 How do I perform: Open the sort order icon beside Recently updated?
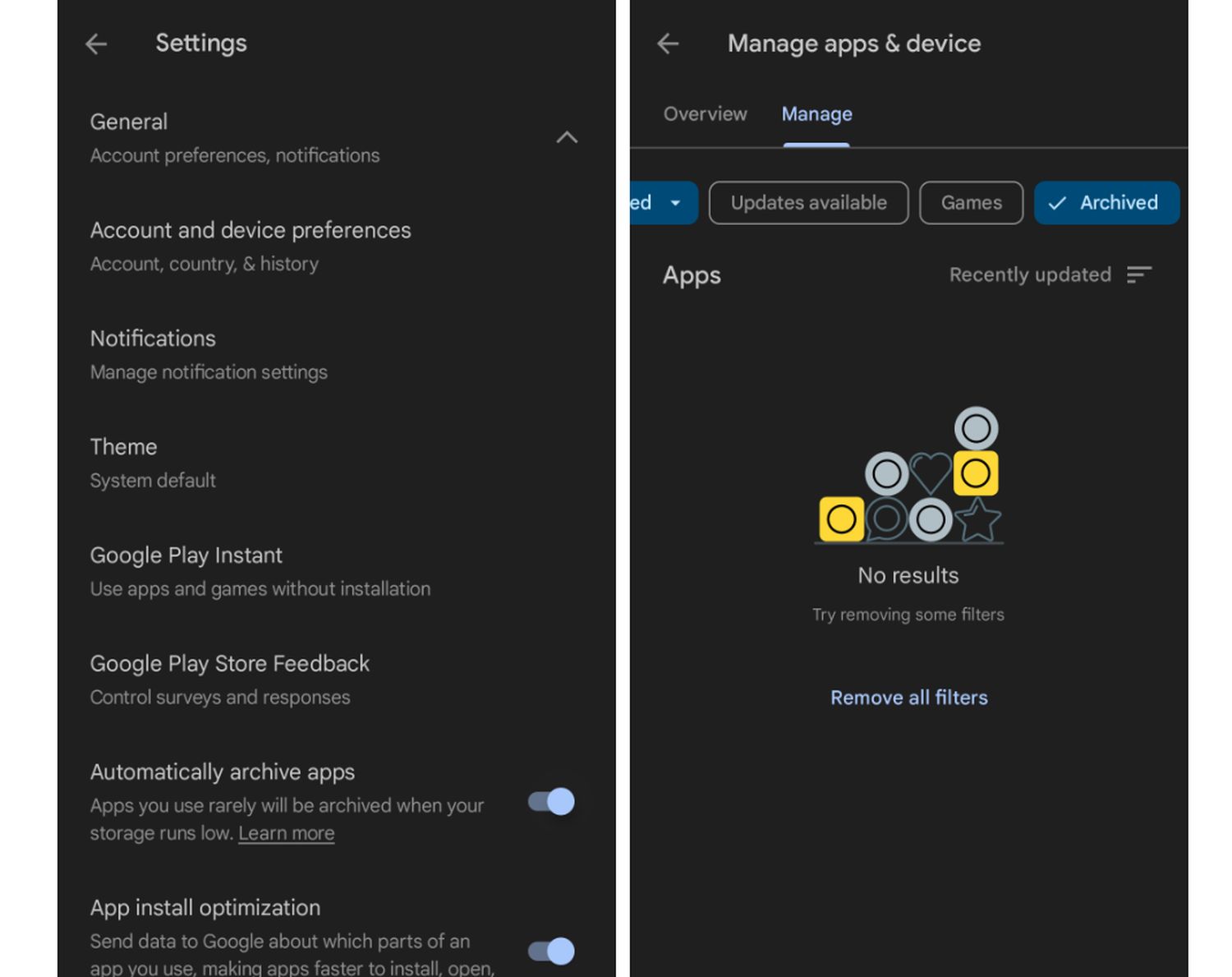click(x=1138, y=275)
